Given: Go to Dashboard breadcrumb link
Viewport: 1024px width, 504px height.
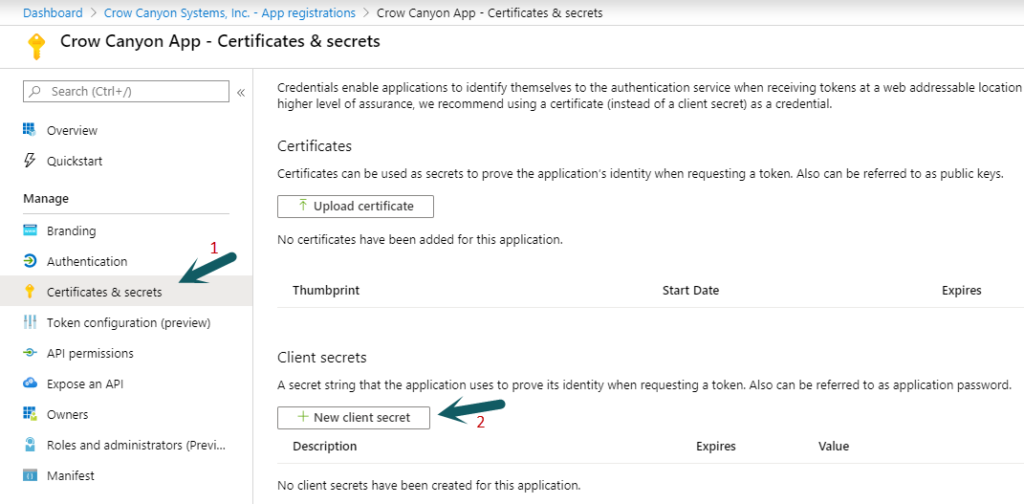Looking at the screenshot, I should (53, 12).
